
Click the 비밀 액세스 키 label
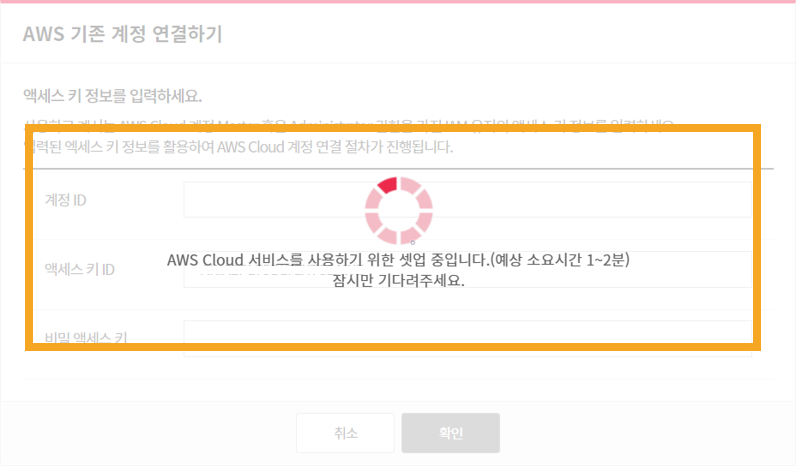[86, 338]
